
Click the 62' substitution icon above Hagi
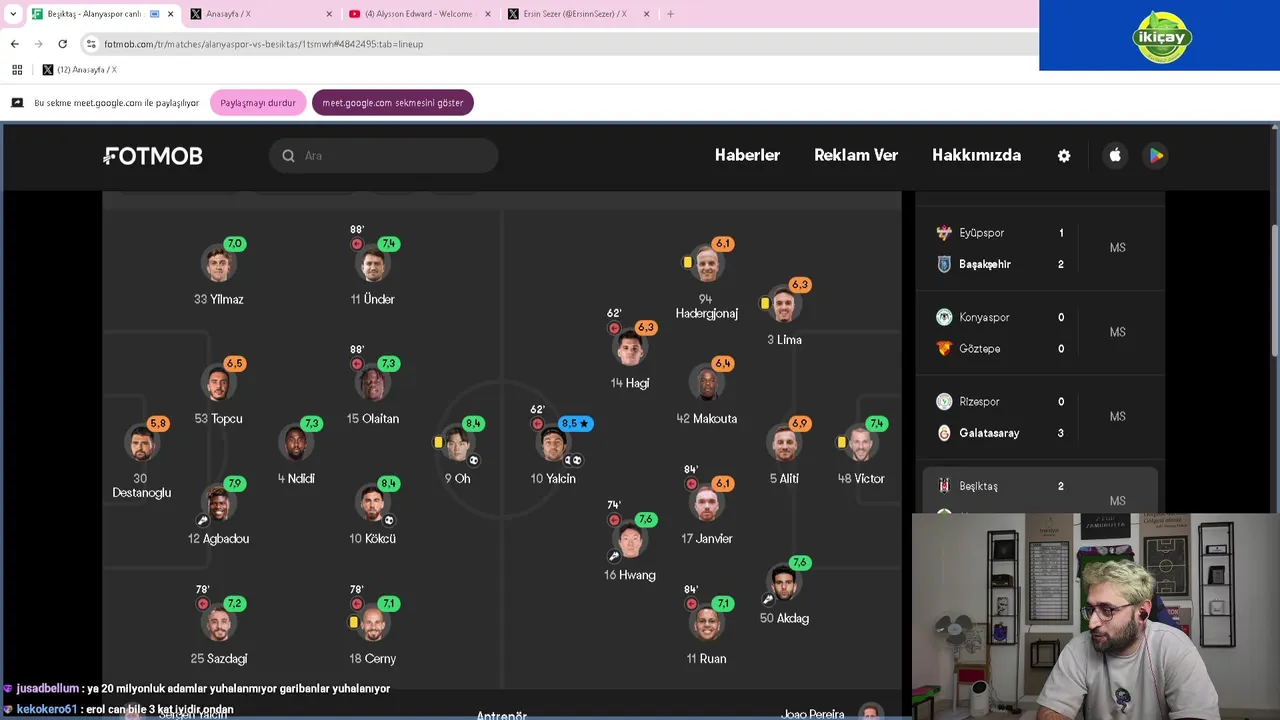pos(614,328)
